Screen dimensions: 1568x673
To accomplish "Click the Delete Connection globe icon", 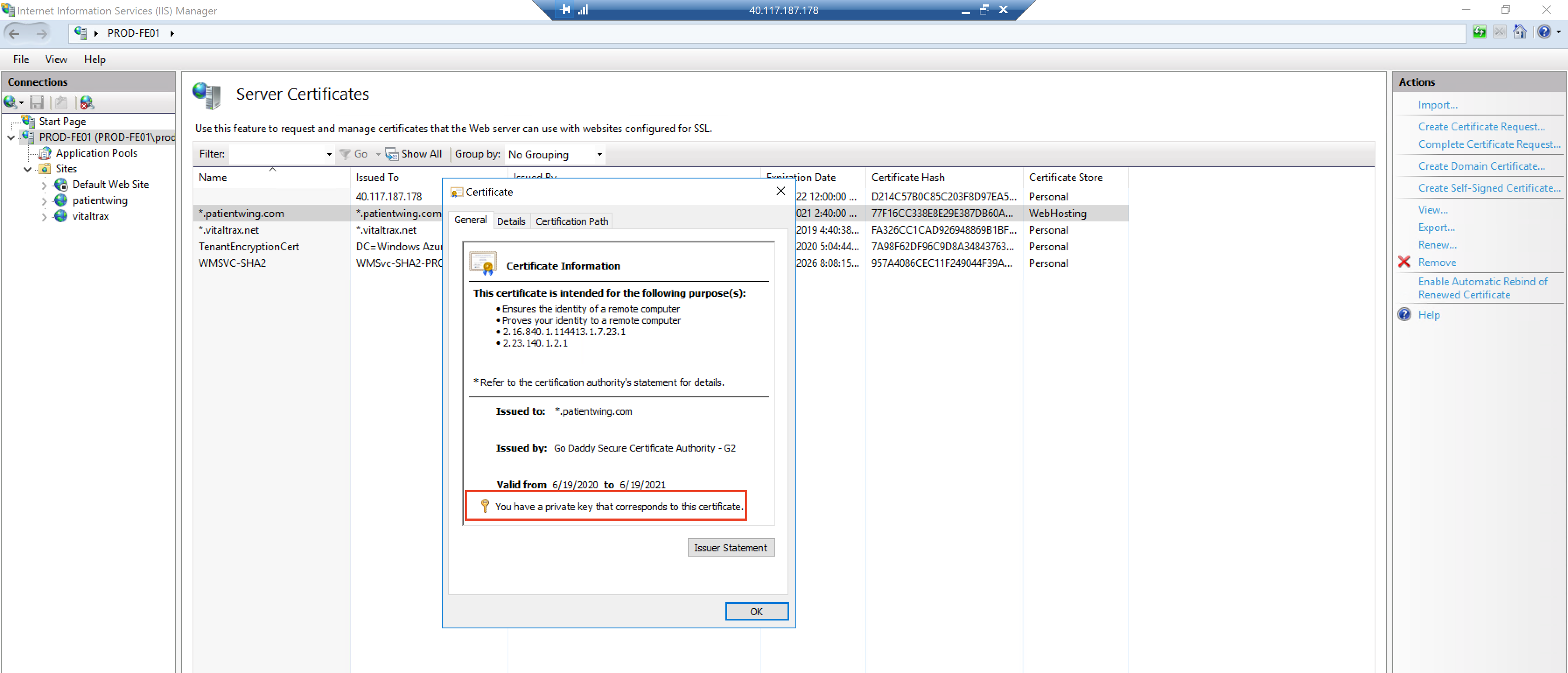I will 87,102.
